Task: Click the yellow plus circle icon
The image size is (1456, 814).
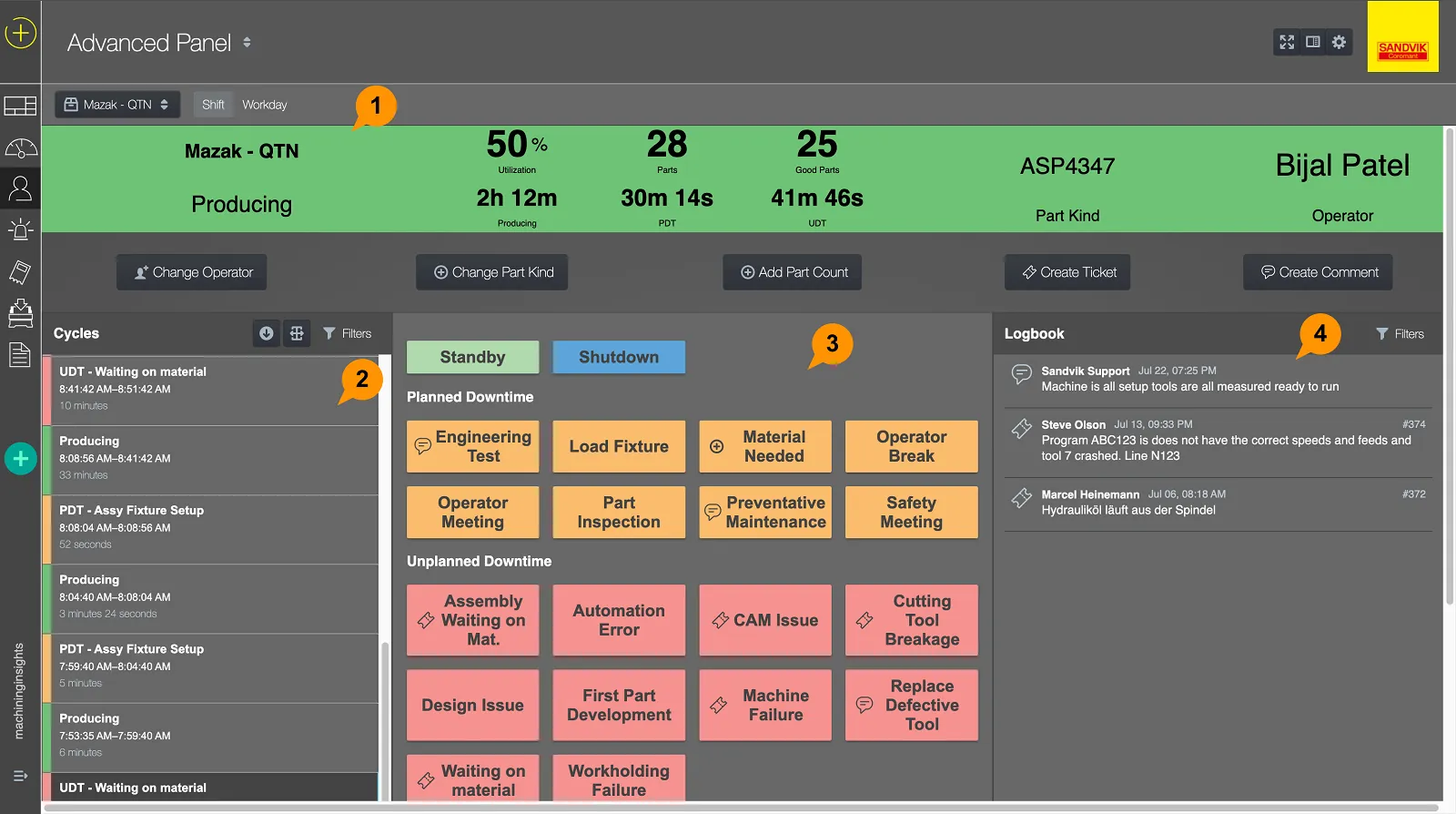Action: click(20, 34)
